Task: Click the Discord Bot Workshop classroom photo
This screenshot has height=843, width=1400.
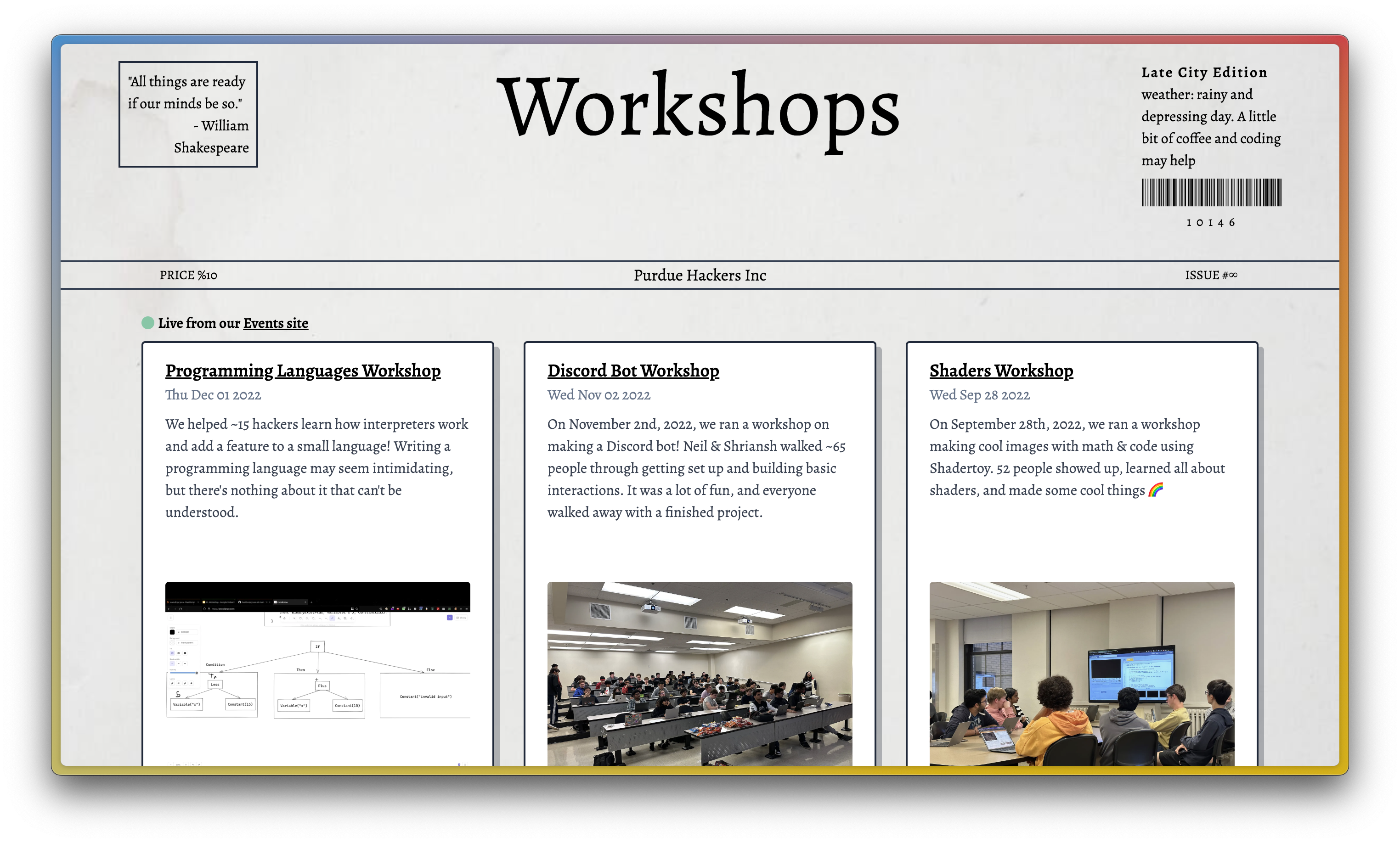Action: pyautogui.click(x=700, y=675)
